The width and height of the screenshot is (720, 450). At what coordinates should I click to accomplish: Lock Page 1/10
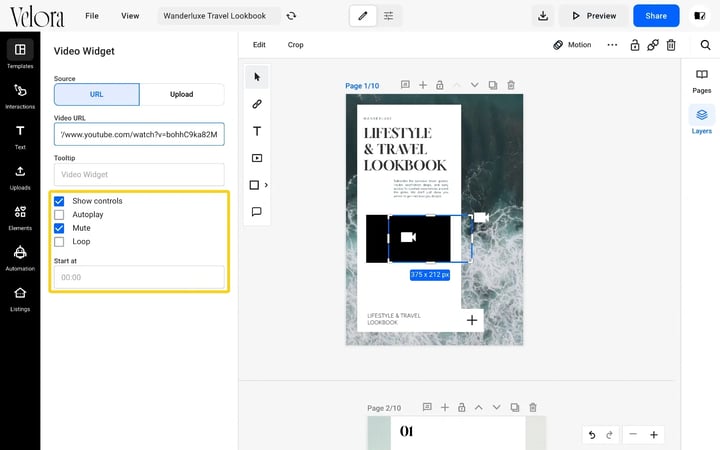[439, 85]
